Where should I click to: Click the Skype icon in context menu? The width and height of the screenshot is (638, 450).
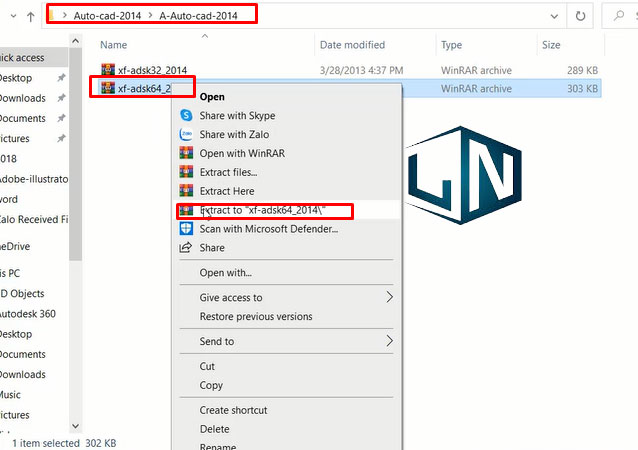(x=186, y=115)
